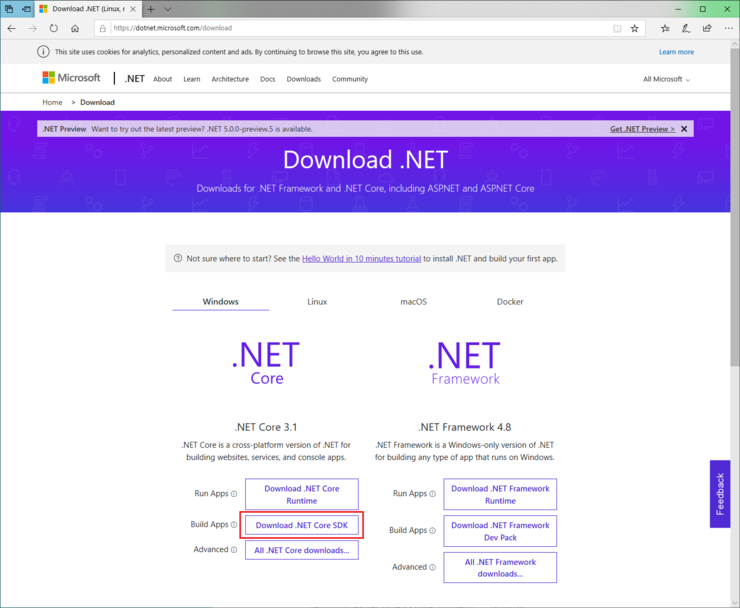Viewport: 740px width, 608px height.
Task: Expand the All Microsoft dropdown
Action: pos(666,79)
